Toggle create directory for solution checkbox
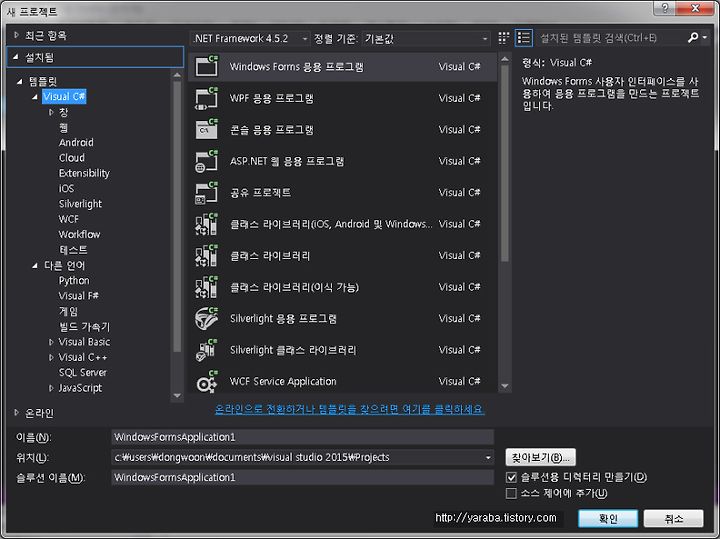The width and height of the screenshot is (720, 539). pyautogui.click(x=511, y=477)
